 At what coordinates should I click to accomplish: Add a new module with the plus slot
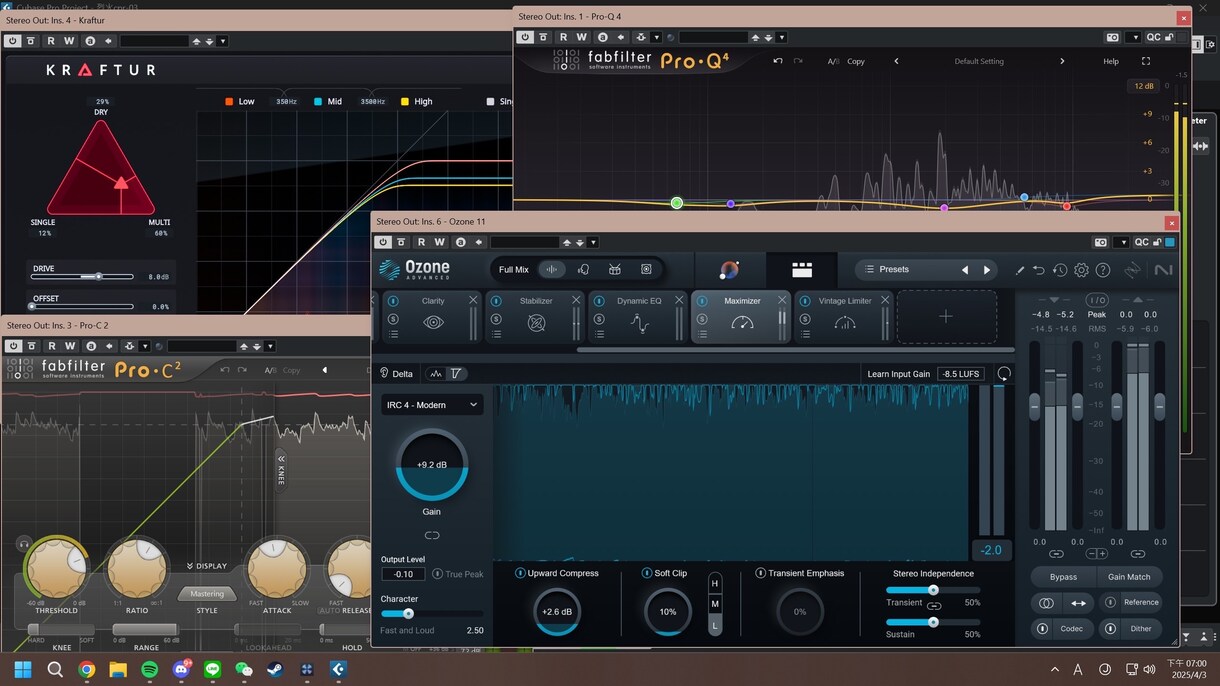pos(946,316)
